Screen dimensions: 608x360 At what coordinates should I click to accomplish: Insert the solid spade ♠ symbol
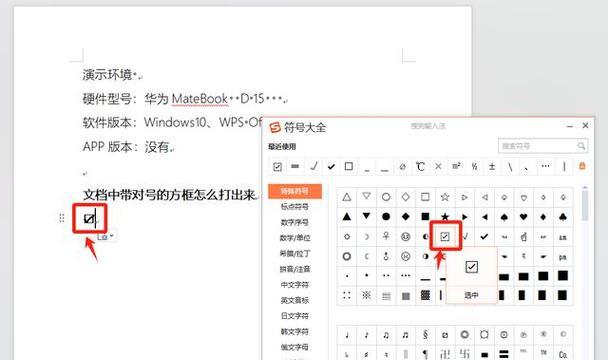tap(504, 217)
